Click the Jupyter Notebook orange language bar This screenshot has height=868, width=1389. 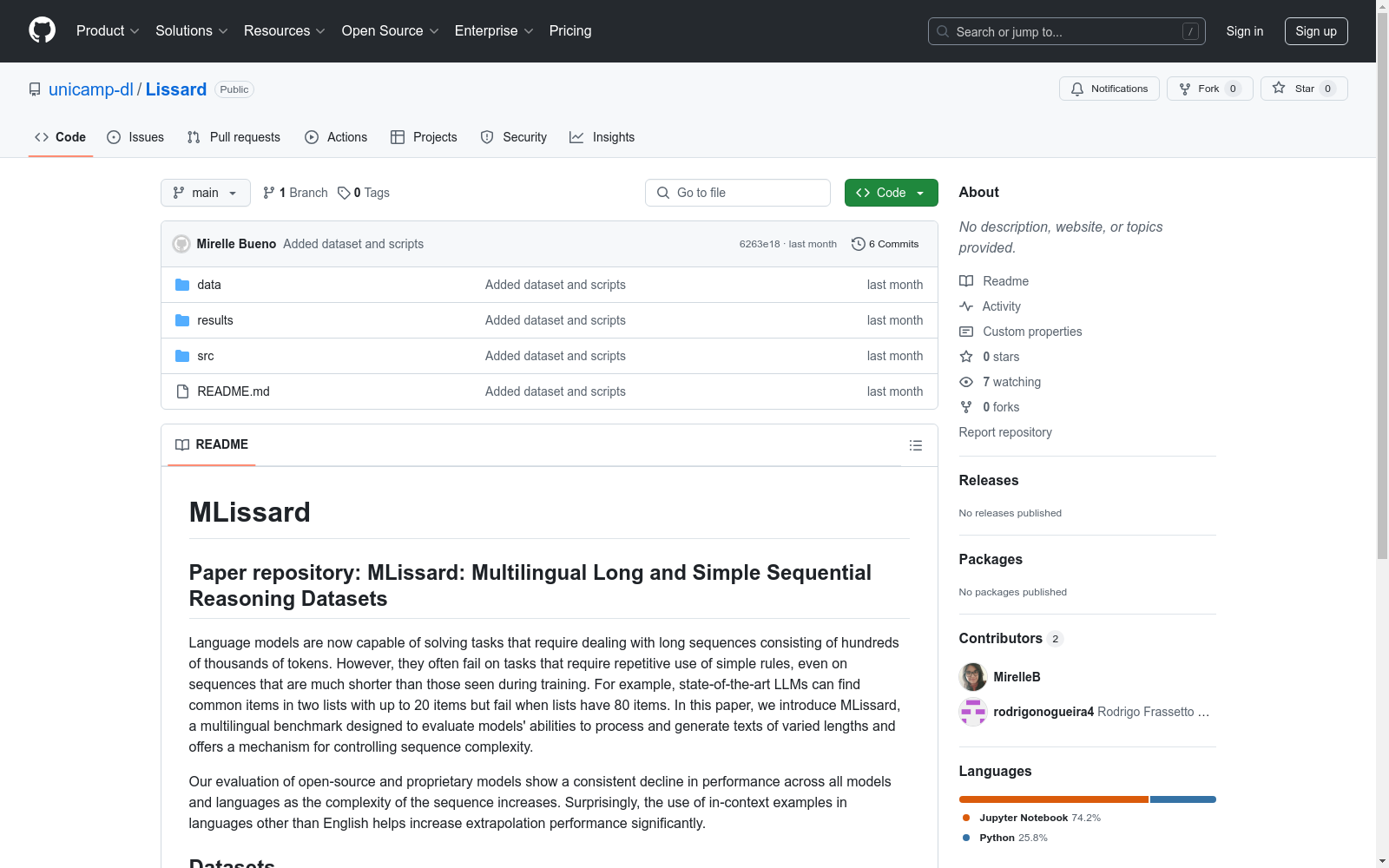pos(1054,799)
